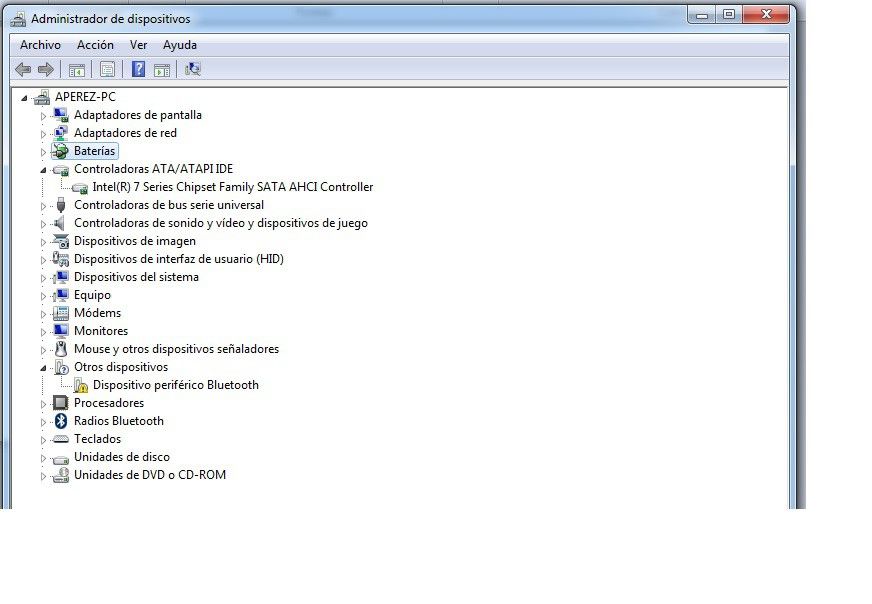Expand the Baterías node
Viewport: 872px width, 604px height.
[43, 152]
